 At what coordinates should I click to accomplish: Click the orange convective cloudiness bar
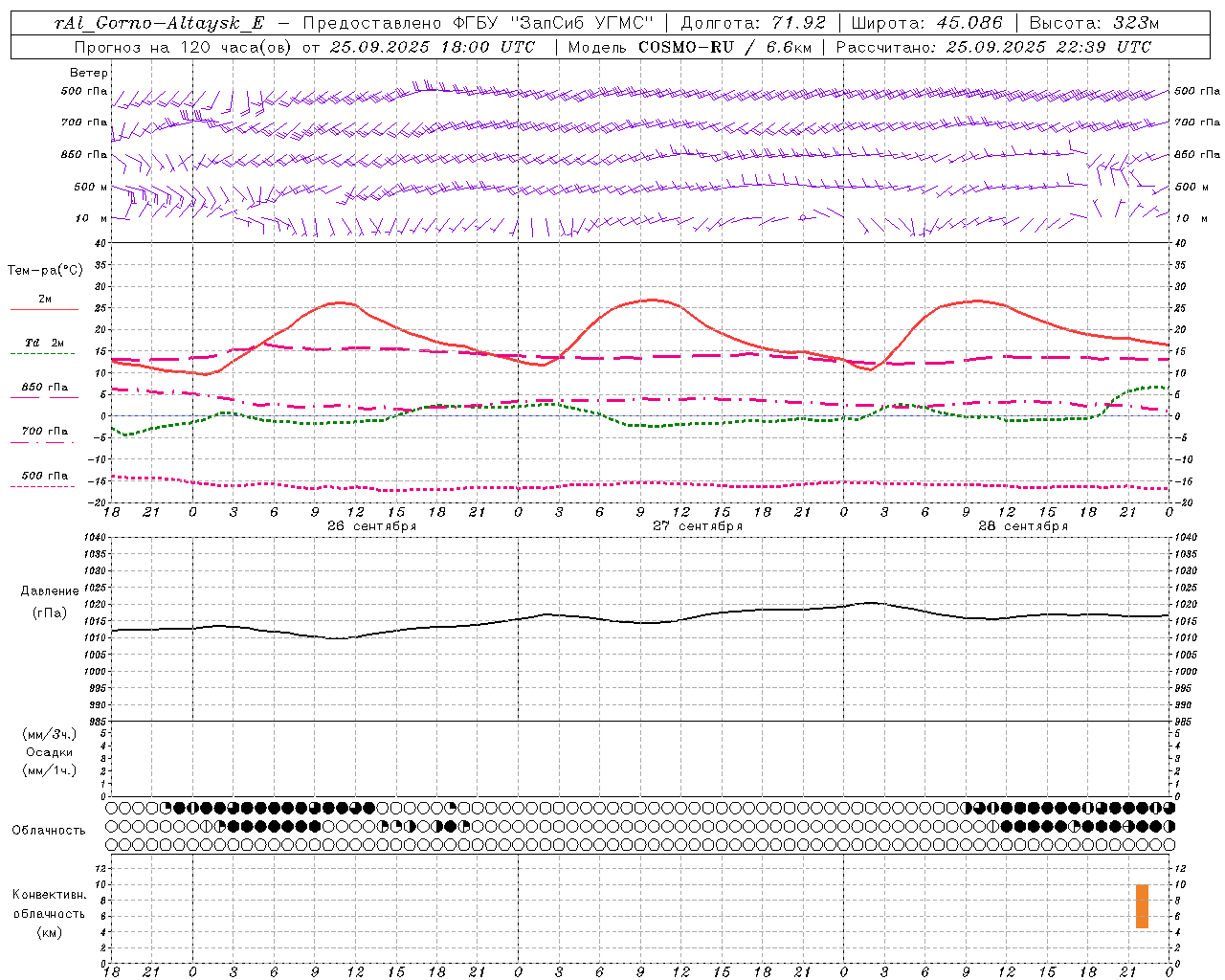1142,906
